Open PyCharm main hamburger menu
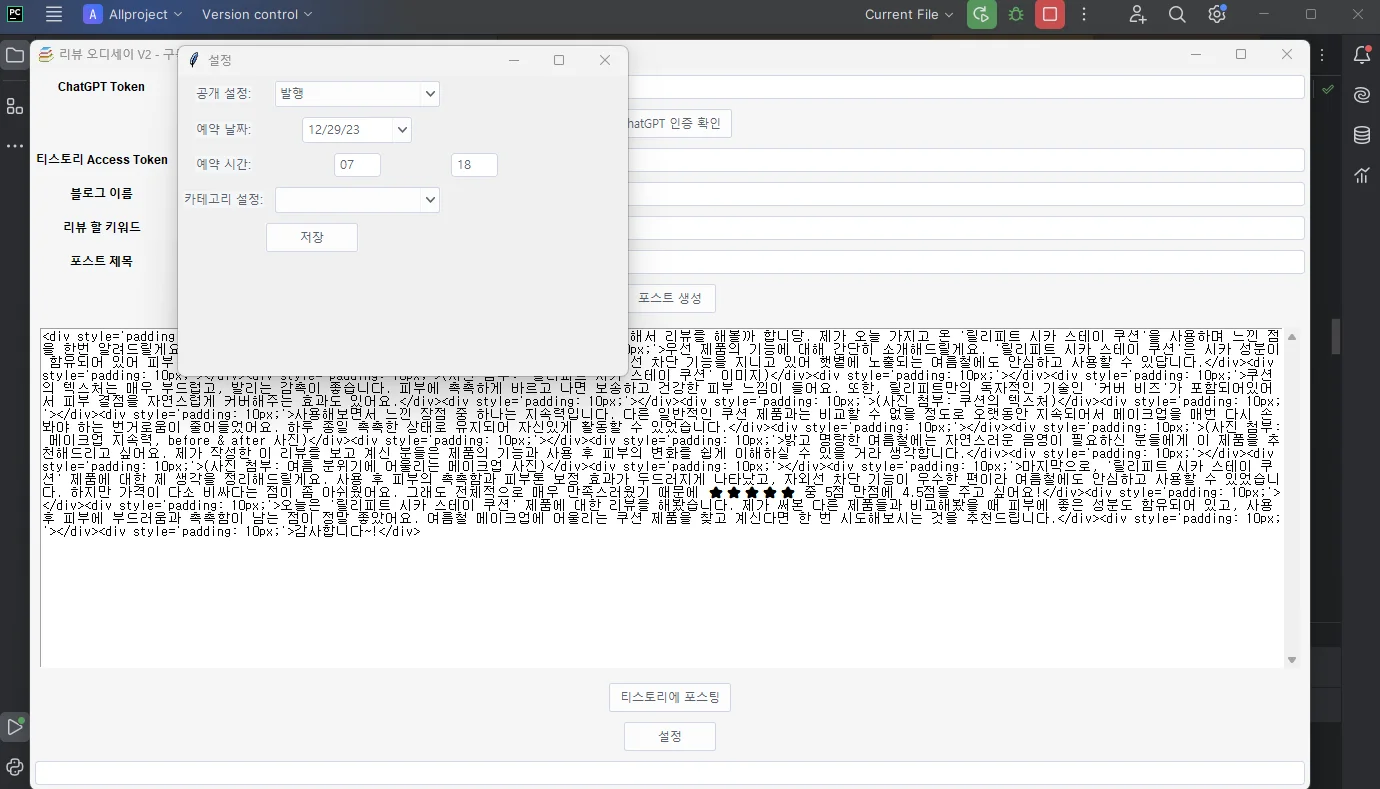Image resolution: width=1380 pixels, height=789 pixels. pos(54,14)
